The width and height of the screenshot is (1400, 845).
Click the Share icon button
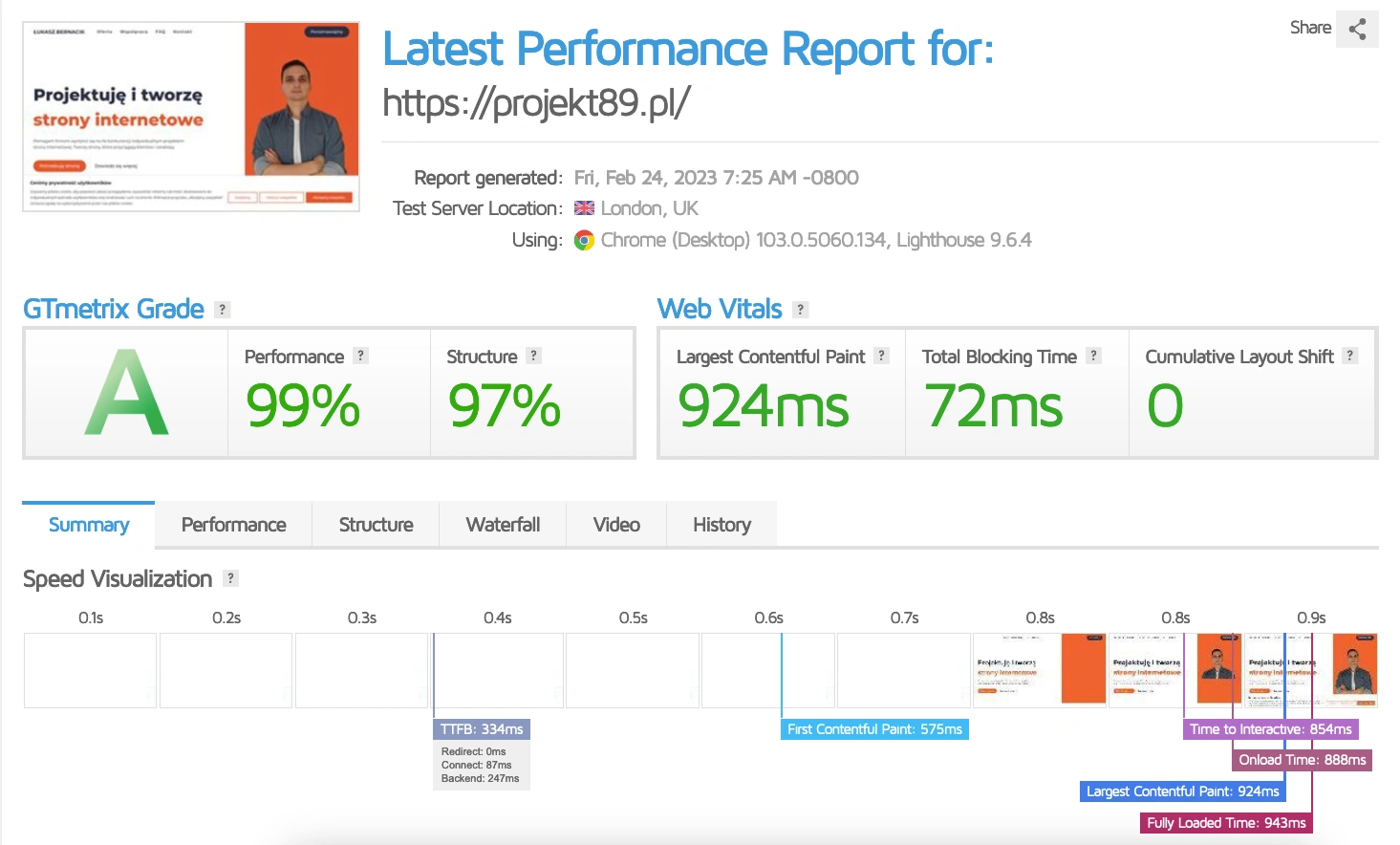(x=1356, y=29)
